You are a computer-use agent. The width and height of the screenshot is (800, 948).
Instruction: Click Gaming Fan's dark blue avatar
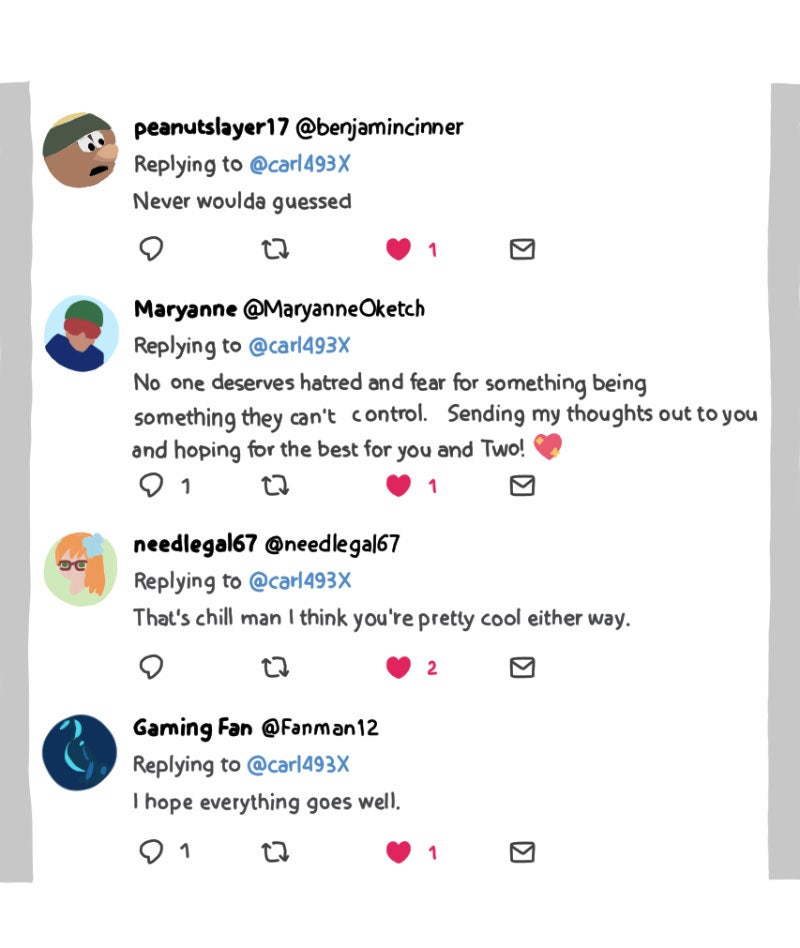tap(80, 752)
